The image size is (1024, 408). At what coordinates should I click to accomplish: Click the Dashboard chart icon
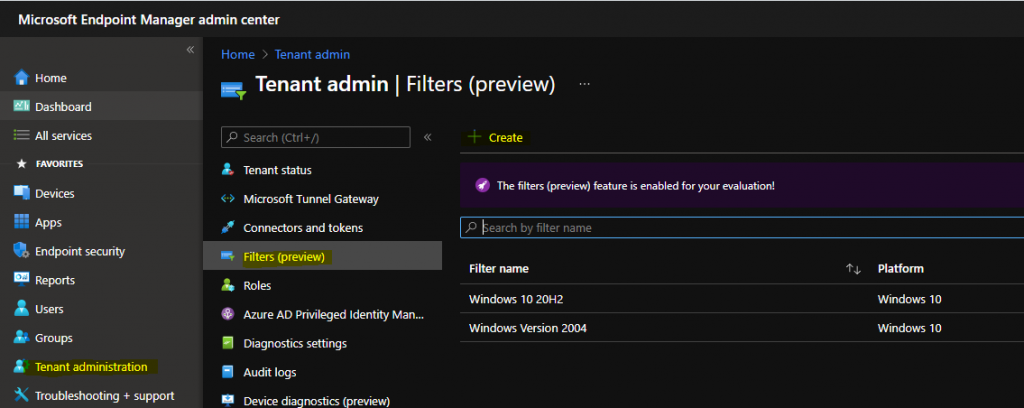tap(22, 106)
